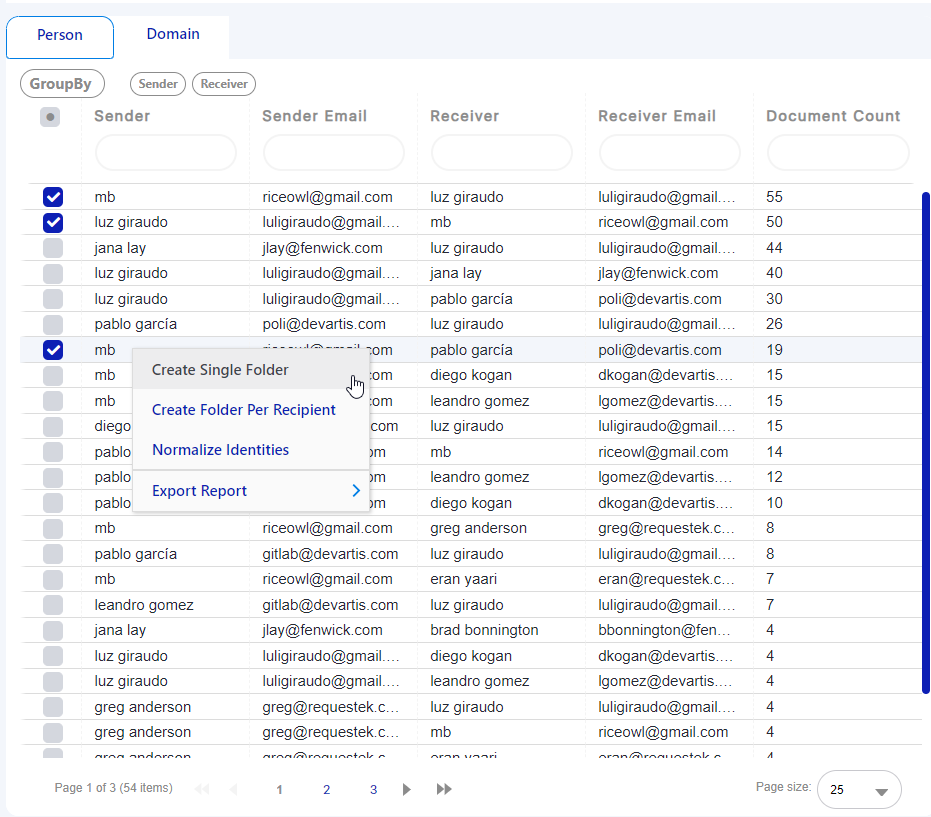Focus the Document Count filter input

[838, 153]
